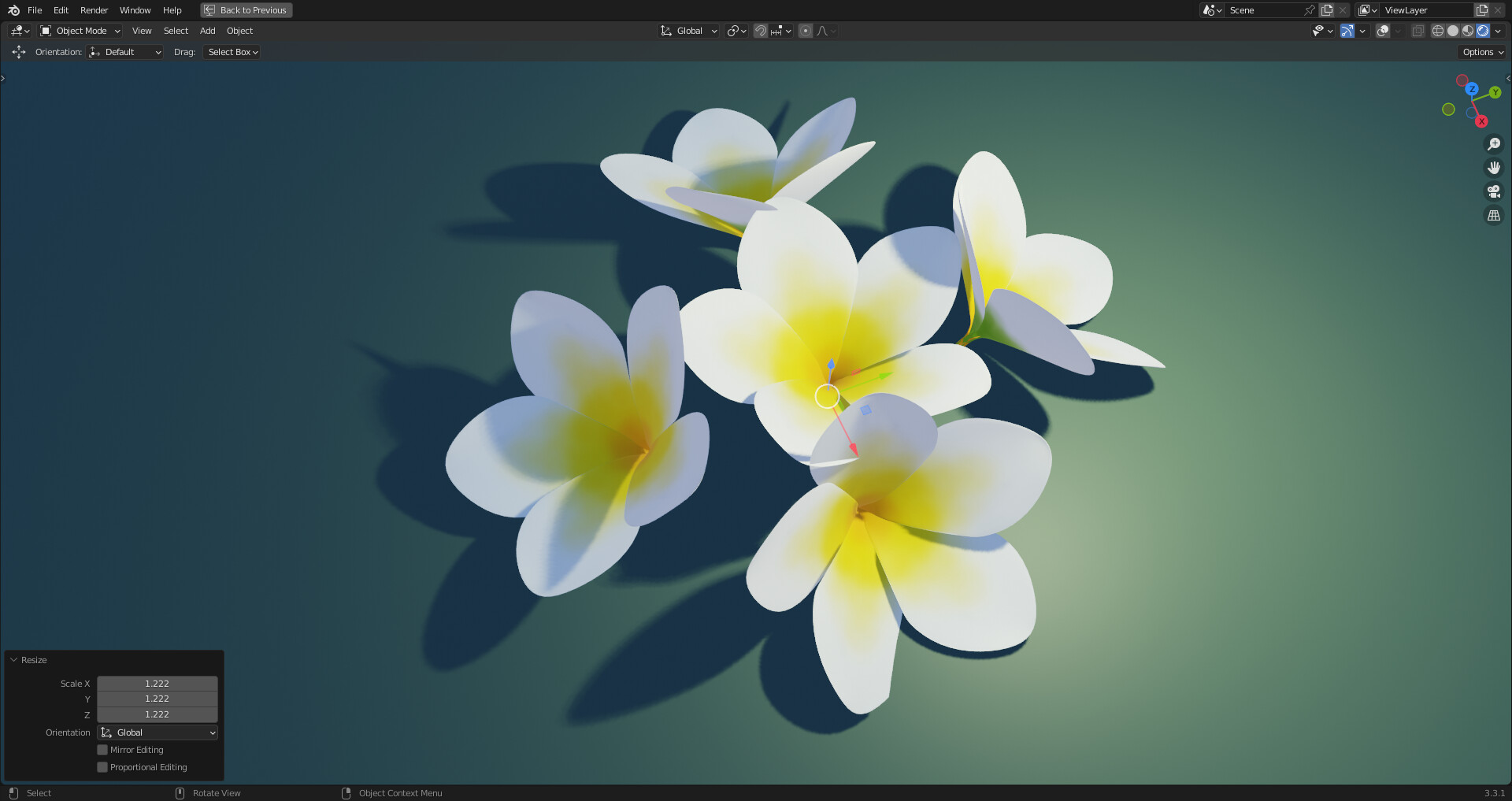The height and width of the screenshot is (801, 1512).
Task: Enable Mirror Editing in the Resize panel
Action: pyautogui.click(x=102, y=750)
